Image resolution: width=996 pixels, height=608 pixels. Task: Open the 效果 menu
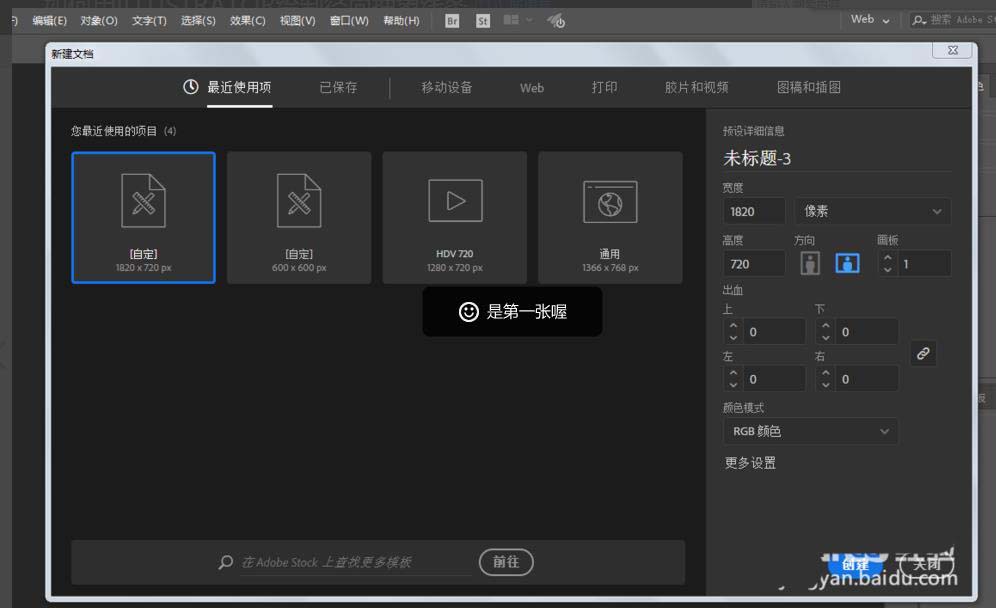pos(247,20)
